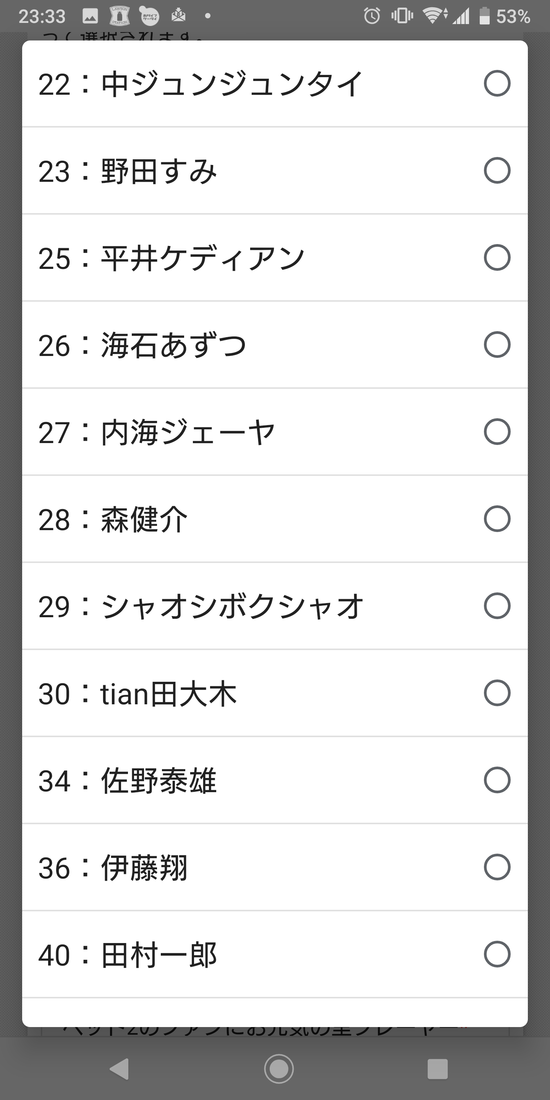
Task: Select radio button for 27：内海ジェーヤ
Action: click(x=497, y=432)
